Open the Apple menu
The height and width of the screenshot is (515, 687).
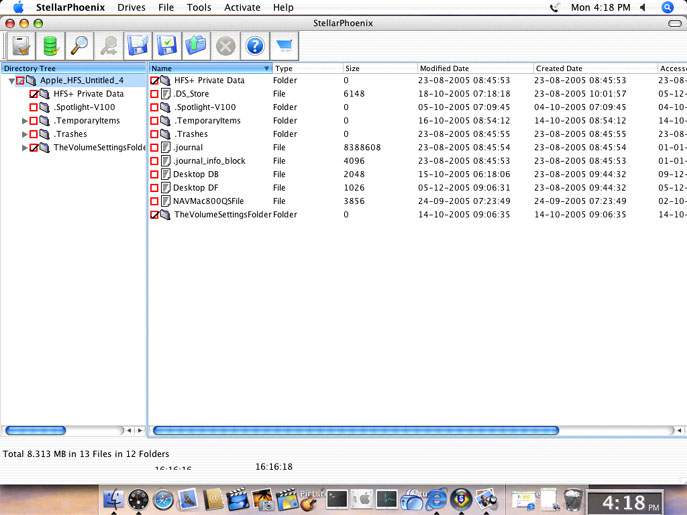18,7
